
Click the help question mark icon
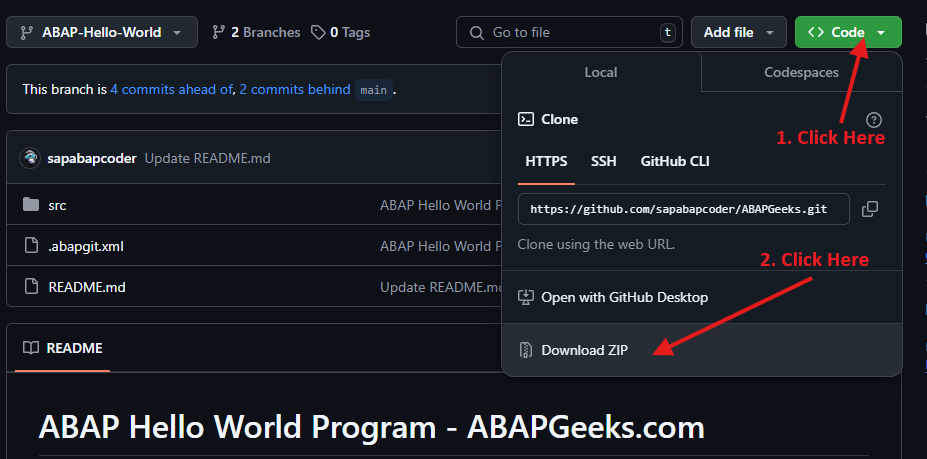click(x=873, y=120)
